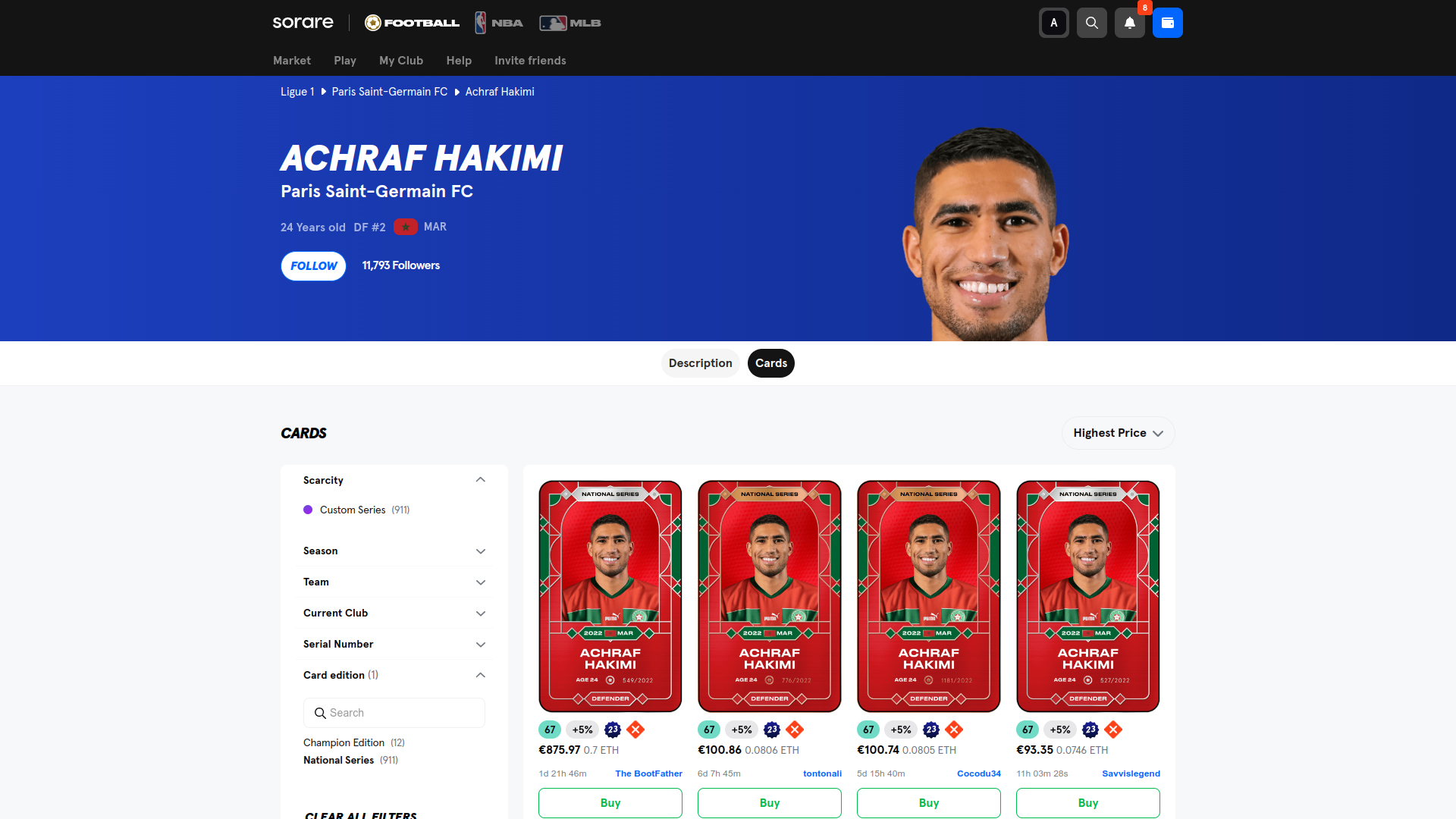Open the search magnifier icon in header

coord(1092,23)
